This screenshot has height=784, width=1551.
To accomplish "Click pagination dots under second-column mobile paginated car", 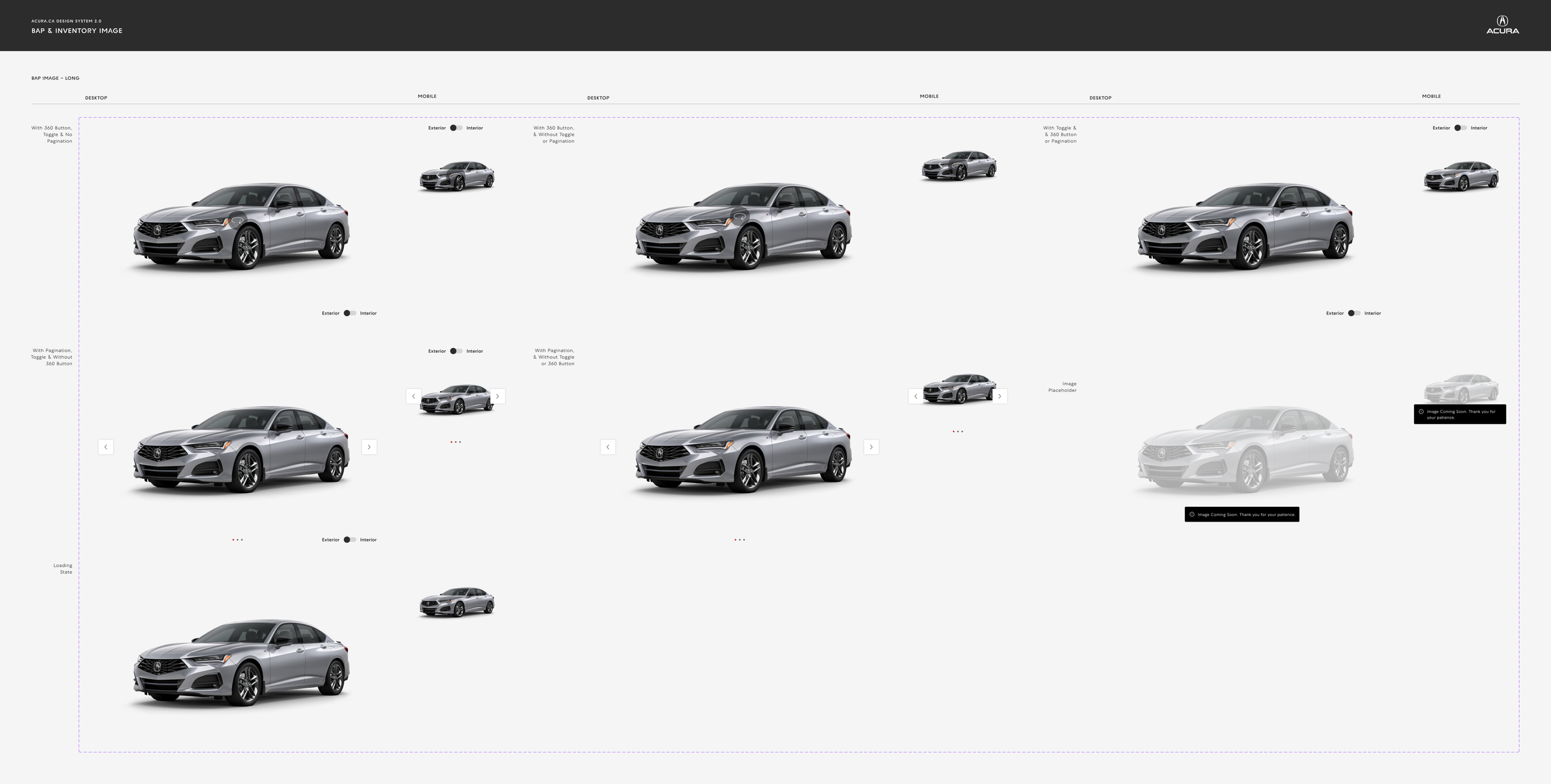I will (958, 432).
